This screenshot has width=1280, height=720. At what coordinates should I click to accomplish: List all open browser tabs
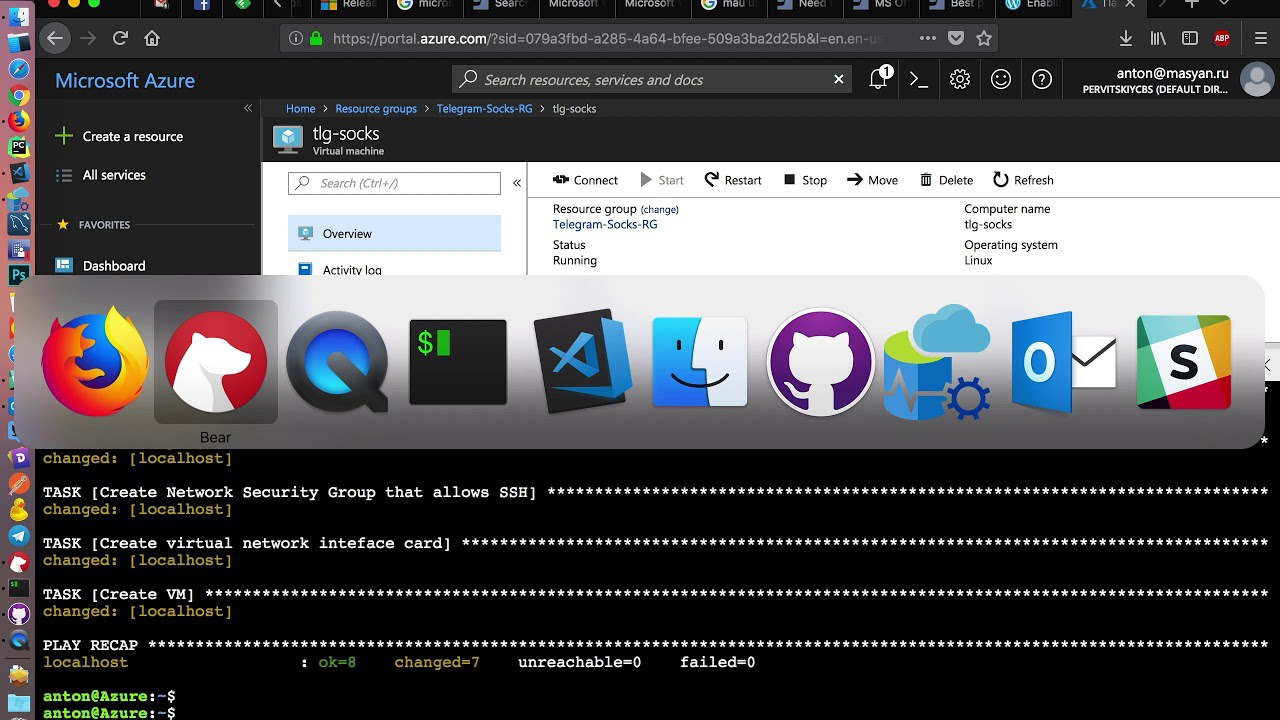pos(1223,4)
